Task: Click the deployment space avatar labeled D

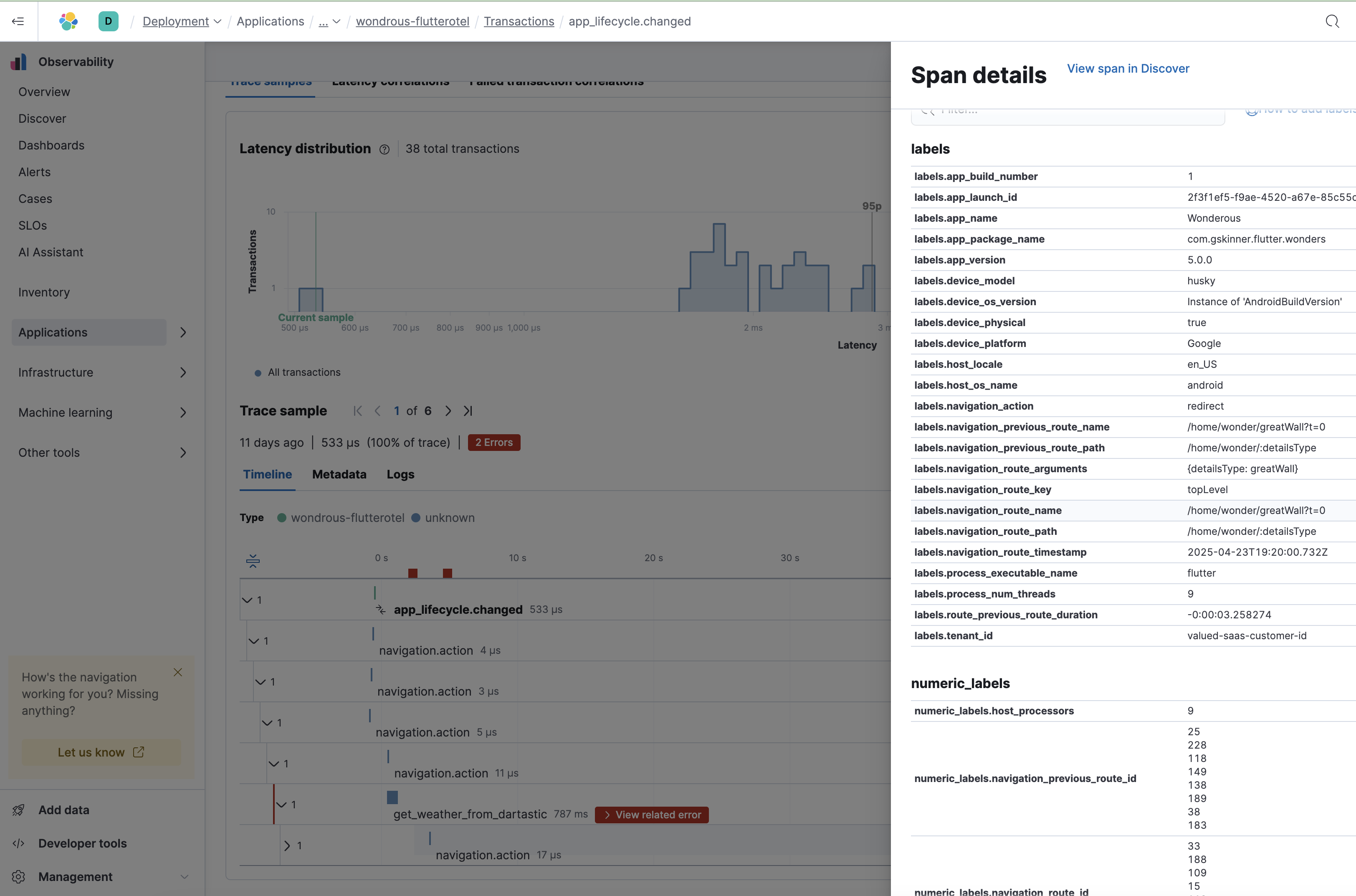Action: coord(109,21)
